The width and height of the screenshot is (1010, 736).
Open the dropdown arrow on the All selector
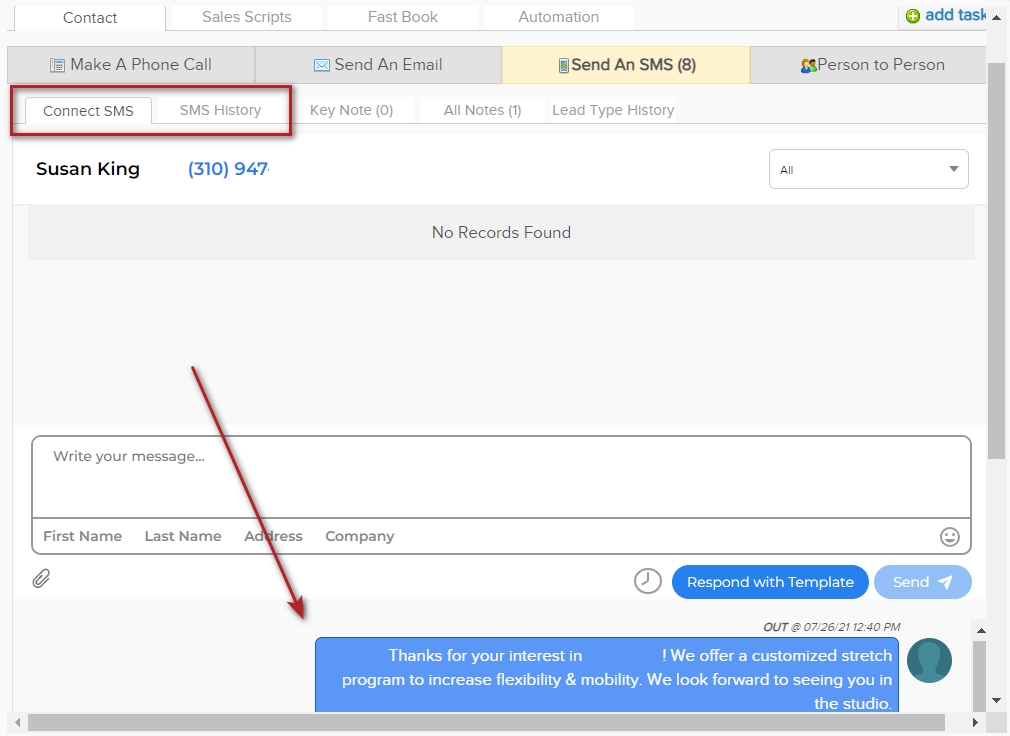click(951, 169)
